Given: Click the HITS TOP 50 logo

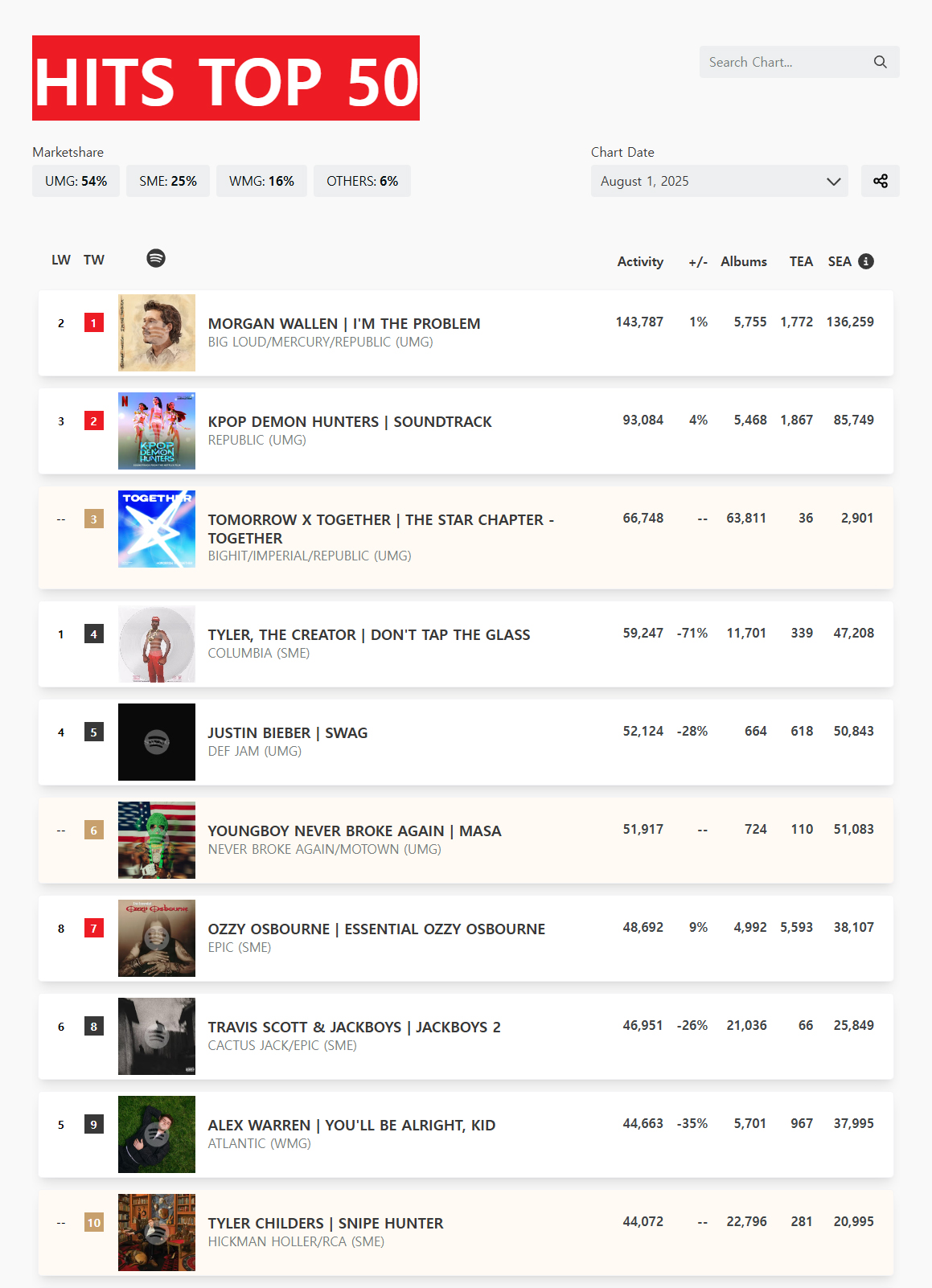Looking at the screenshot, I should 226,78.
